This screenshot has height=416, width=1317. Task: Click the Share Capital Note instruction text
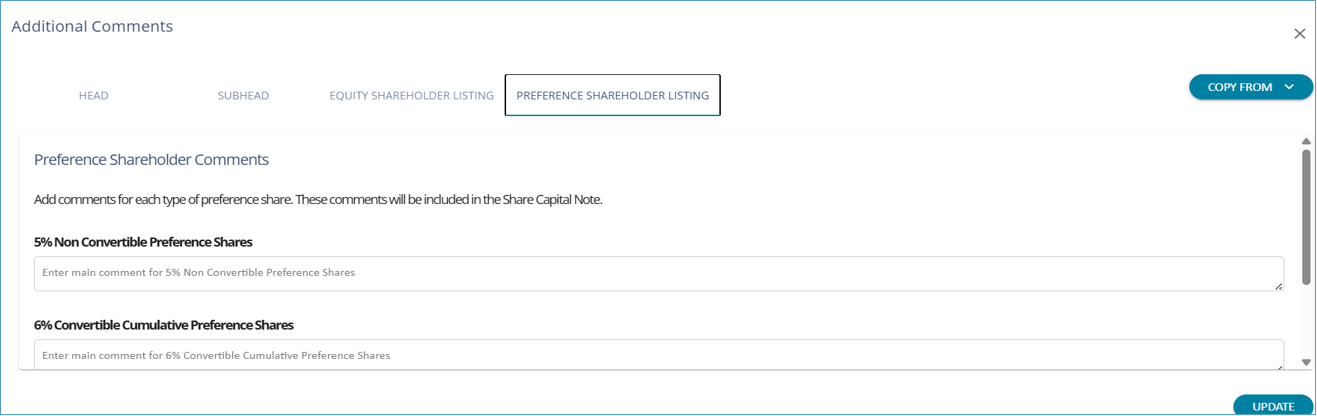click(318, 200)
